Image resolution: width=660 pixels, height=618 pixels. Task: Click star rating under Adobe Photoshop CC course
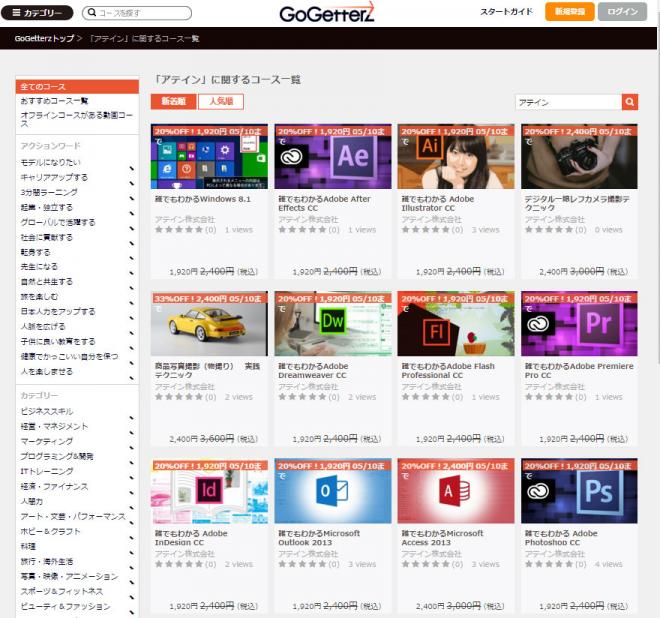coord(550,564)
